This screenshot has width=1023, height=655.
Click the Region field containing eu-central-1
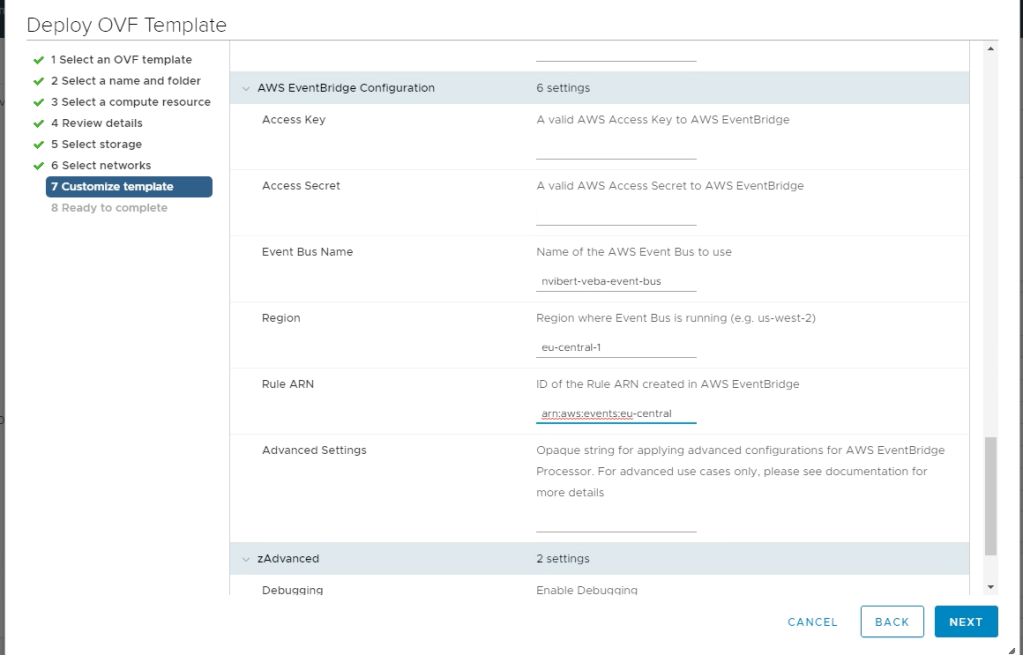[x=615, y=348]
